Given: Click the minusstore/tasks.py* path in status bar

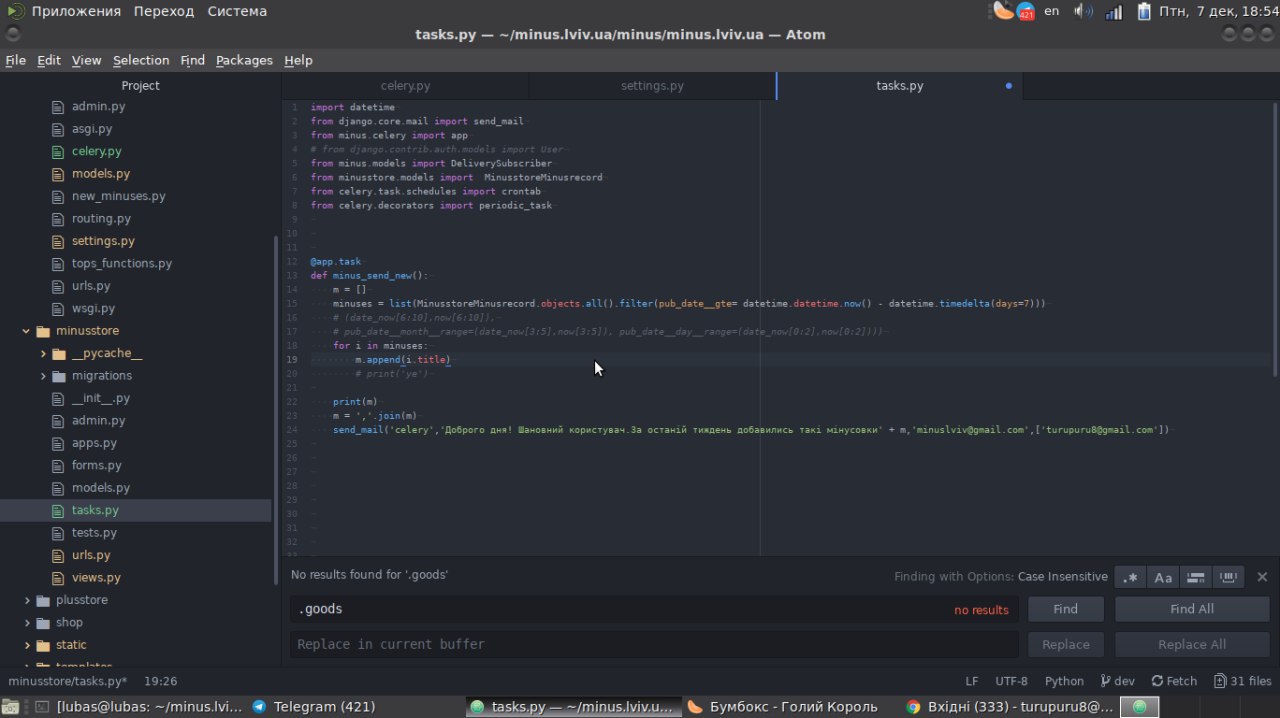Looking at the screenshot, I should pos(68,681).
